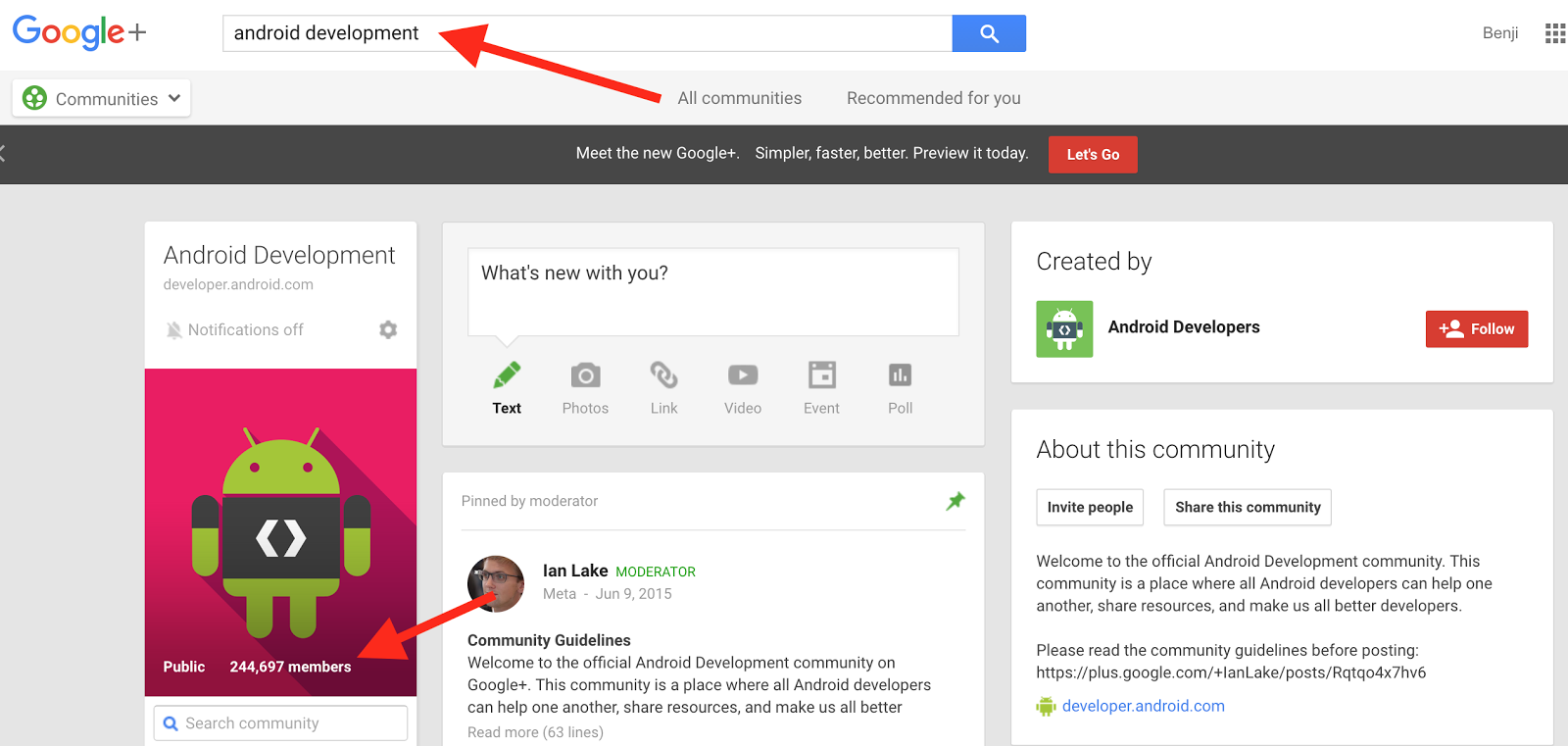The image size is (1568, 746).
Task: Click the Pinned by moderator text
Action: 529,501
